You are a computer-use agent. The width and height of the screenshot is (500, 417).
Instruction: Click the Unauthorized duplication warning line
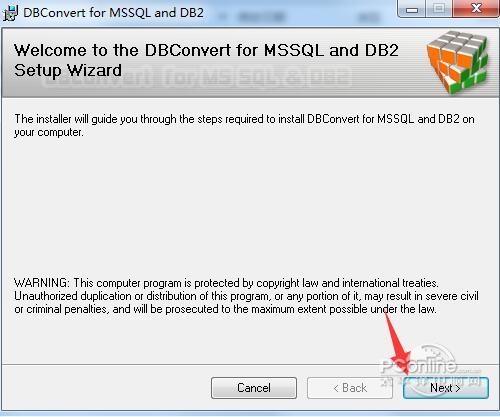point(246,296)
